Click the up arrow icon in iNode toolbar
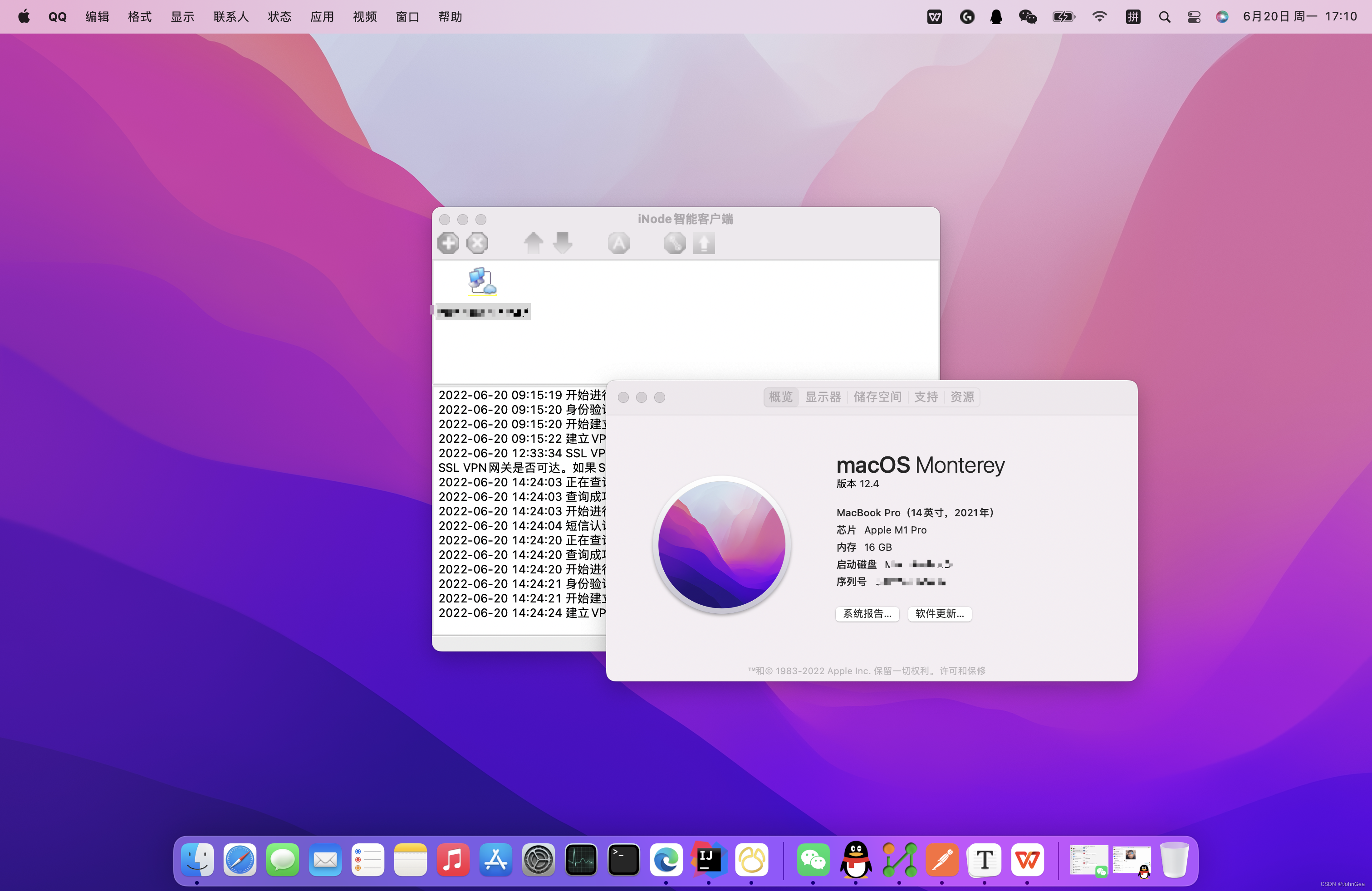This screenshot has height=891, width=1372. click(533, 243)
